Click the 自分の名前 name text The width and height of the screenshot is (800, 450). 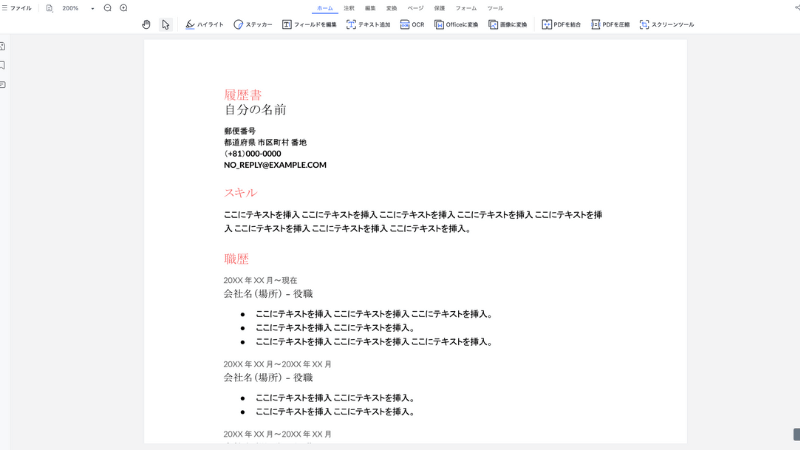(255, 109)
